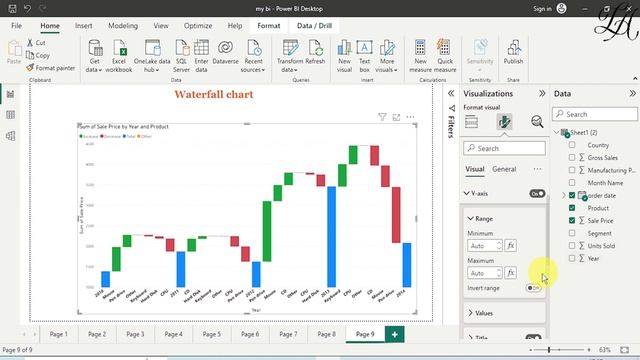Insert a Text box
The width and height of the screenshot is (640, 360).
pyautogui.click(x=364, y=56)
